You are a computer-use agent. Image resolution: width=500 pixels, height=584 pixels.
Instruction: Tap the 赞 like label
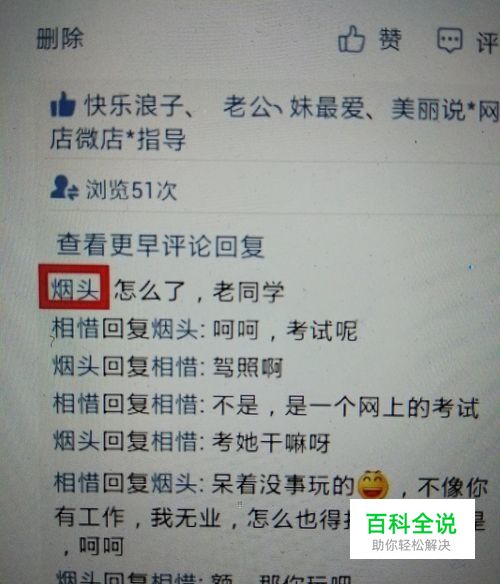(390, 39)
